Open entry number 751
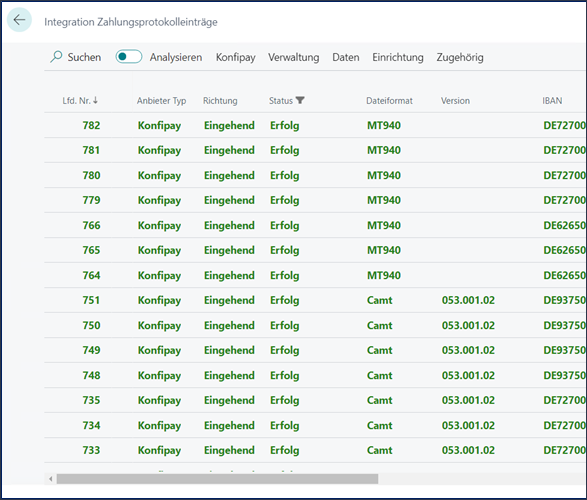 coord(91,300)
